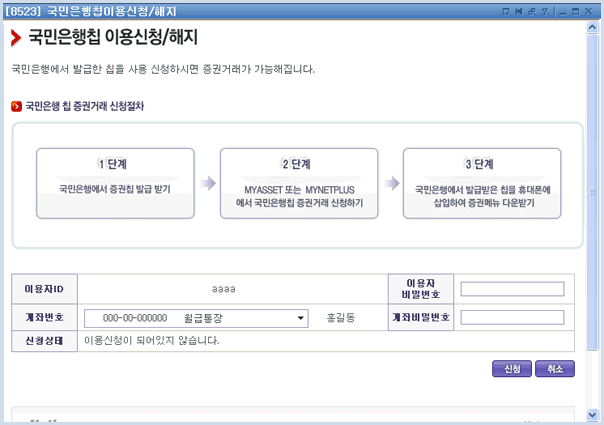Focus the 계좌비밀번호 input field
Viewport: 604px width, 425px height.
[x=512, y=317]
